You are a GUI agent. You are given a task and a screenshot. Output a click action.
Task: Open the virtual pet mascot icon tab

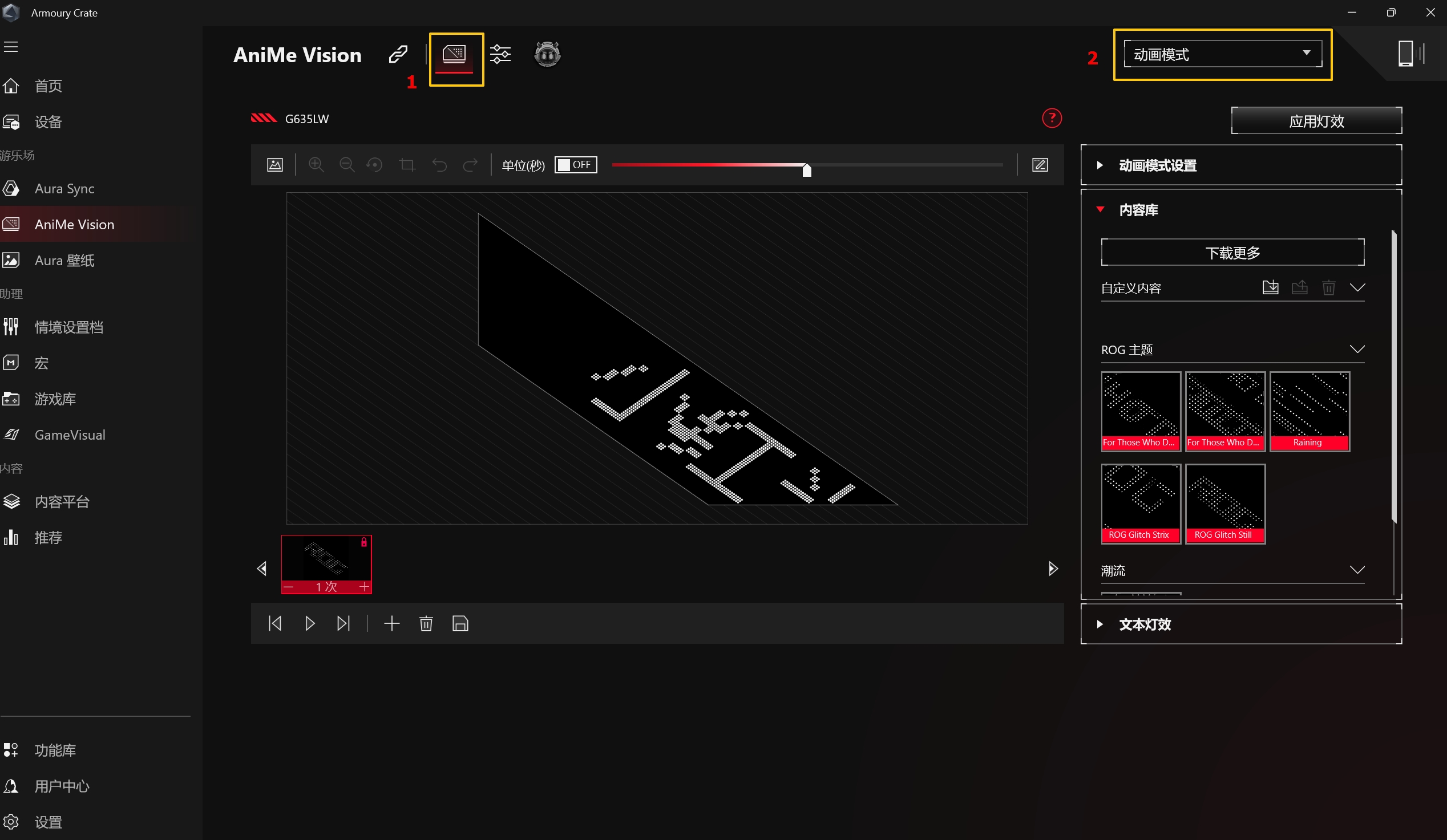pyautogui.click(x=547, y=55)
